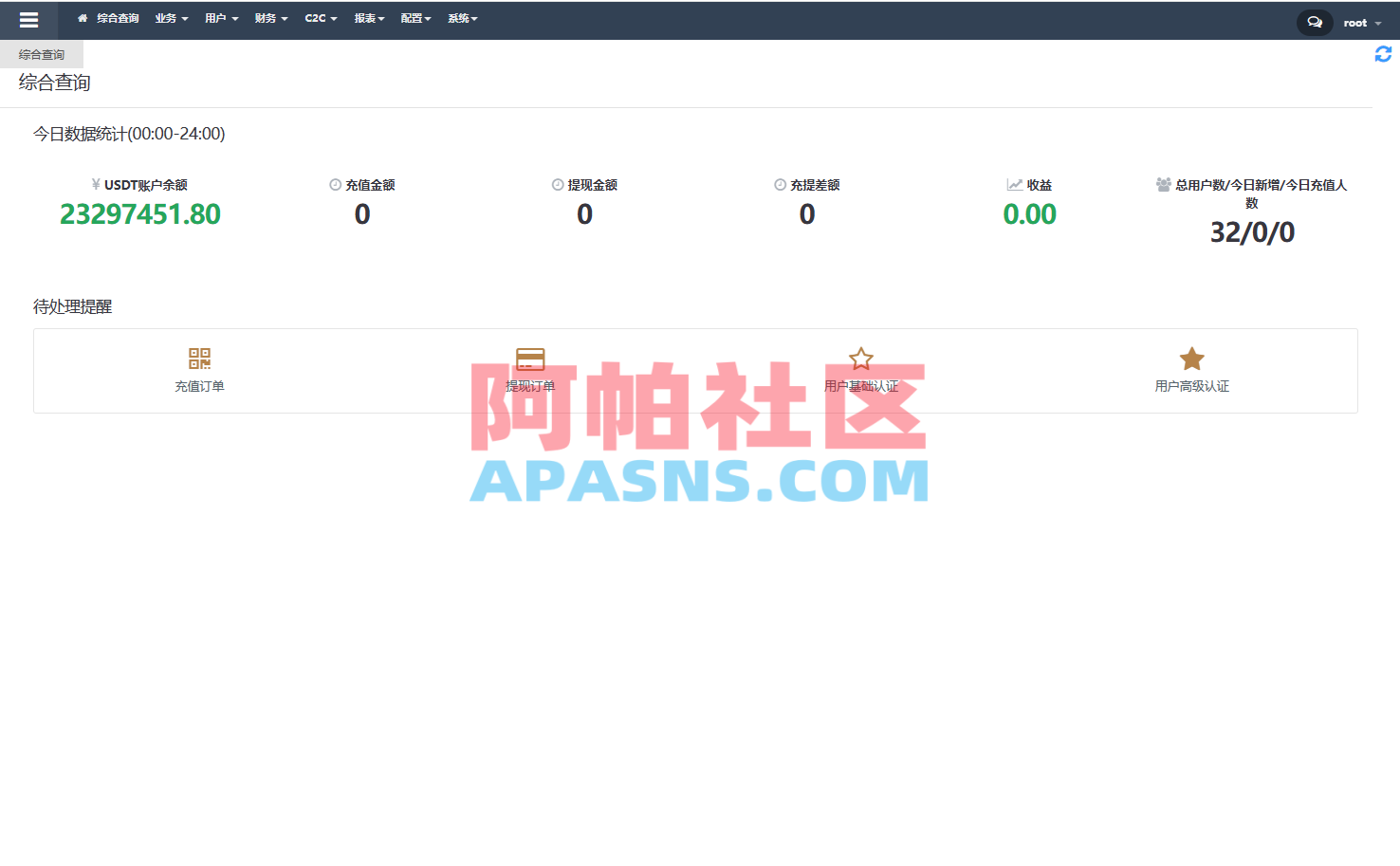The image size is (1400, 866).
Task: Click the outlined star icon for 用户基础认证
Action: [x=860, y=359]
